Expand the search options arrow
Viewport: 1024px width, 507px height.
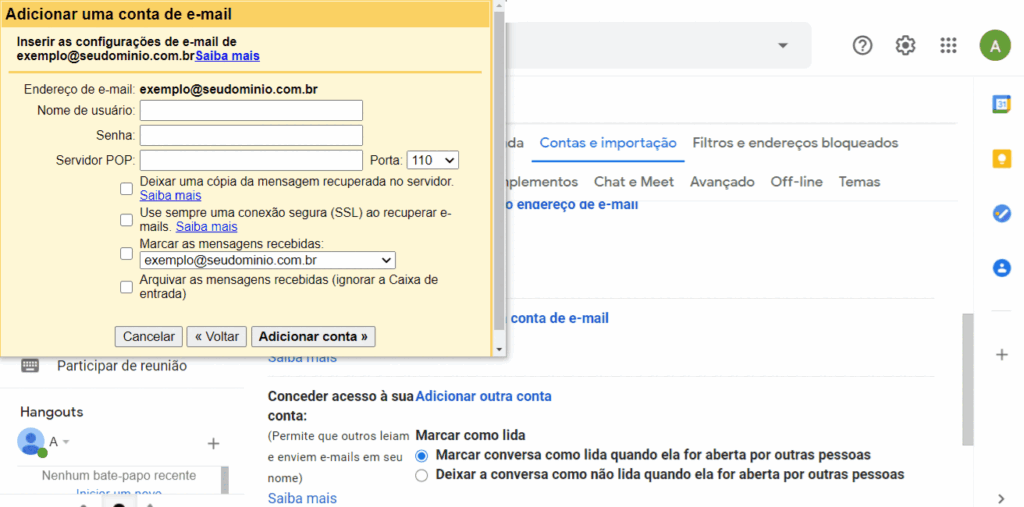(x=783, y=46)
